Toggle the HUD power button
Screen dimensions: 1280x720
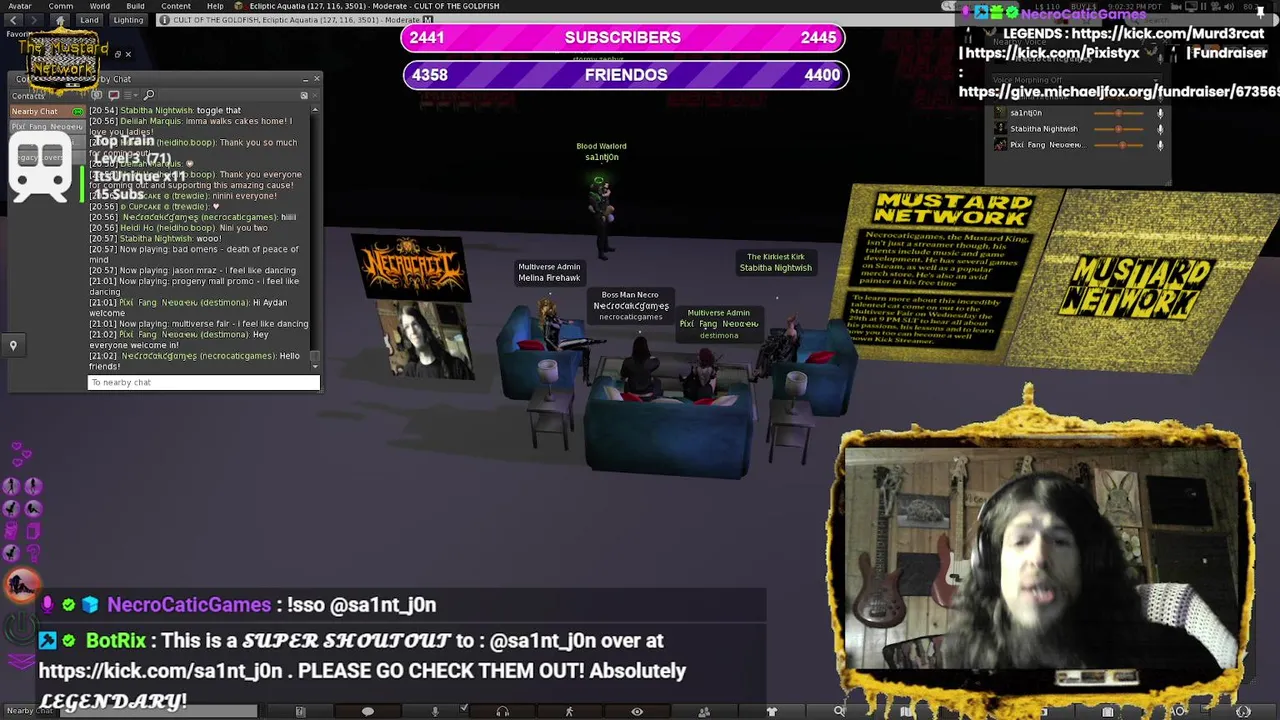[21, 627]
